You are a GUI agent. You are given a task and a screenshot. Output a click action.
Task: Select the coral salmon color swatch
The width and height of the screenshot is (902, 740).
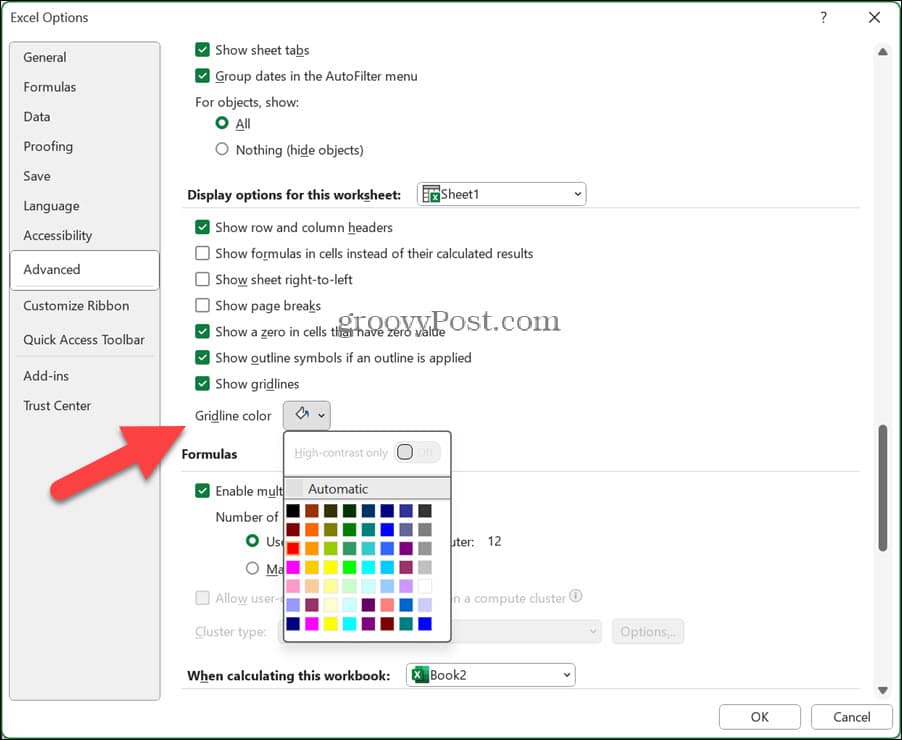click(387, 605)
